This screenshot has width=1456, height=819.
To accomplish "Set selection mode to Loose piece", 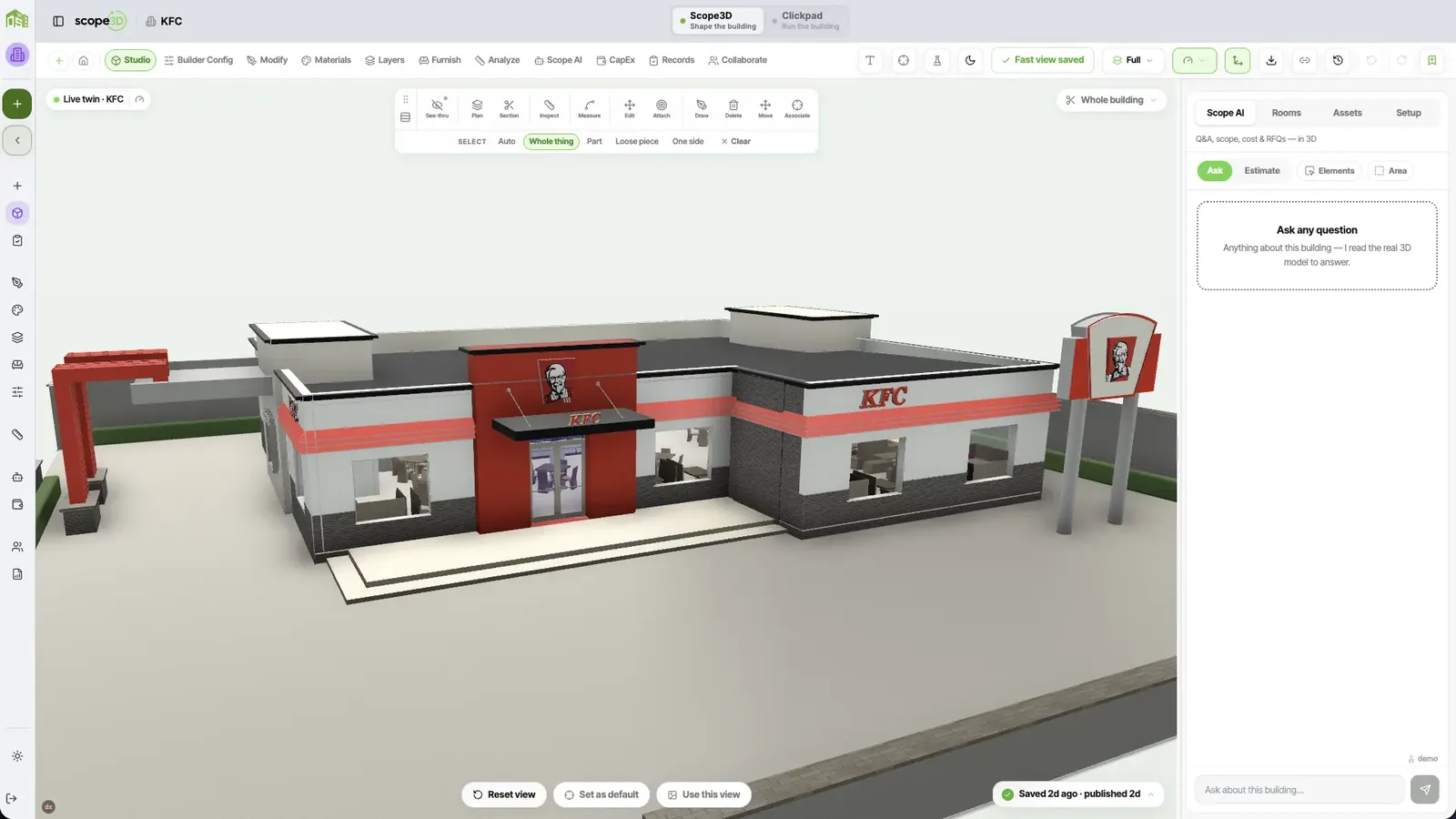I will (x=637, y=141).
